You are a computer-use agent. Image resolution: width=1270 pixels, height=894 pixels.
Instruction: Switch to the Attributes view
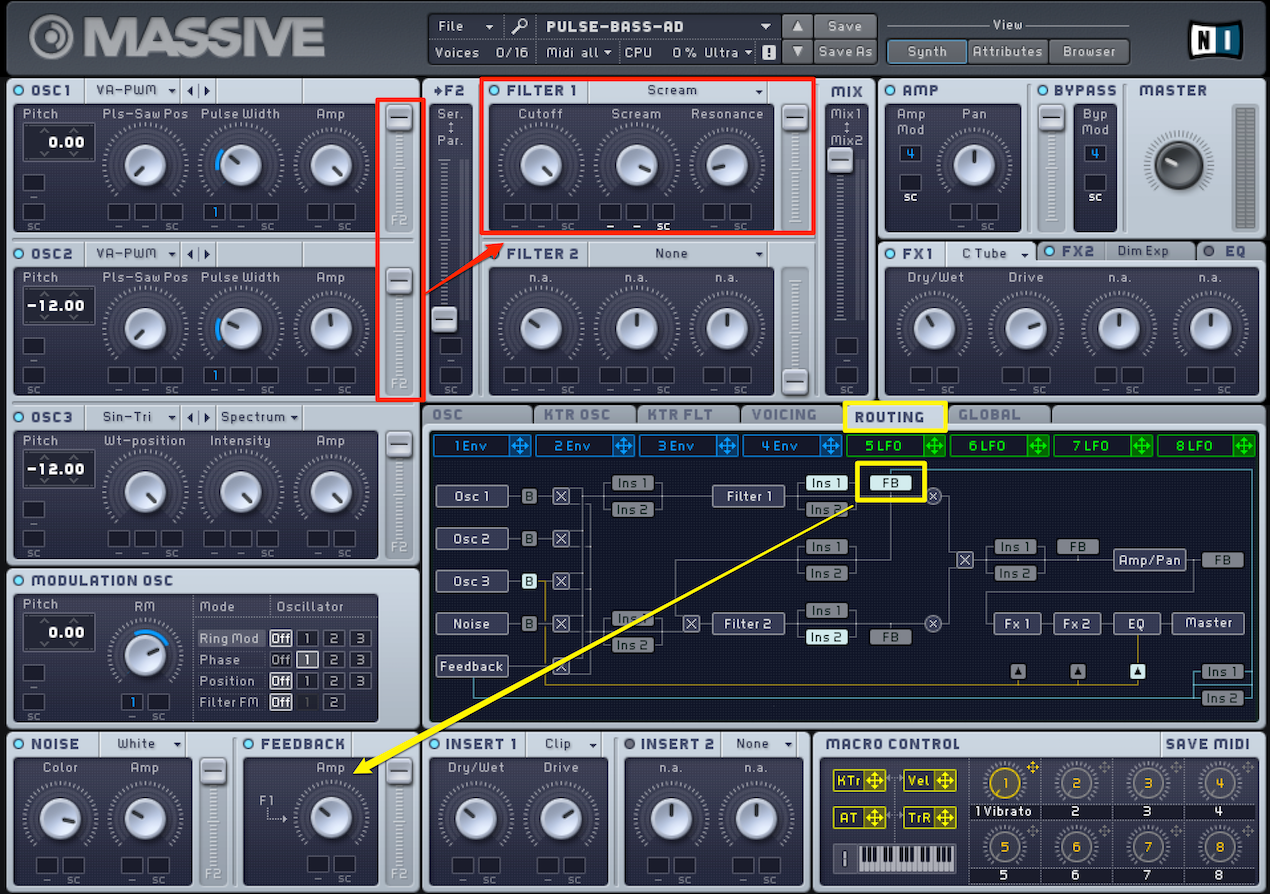1007,52
